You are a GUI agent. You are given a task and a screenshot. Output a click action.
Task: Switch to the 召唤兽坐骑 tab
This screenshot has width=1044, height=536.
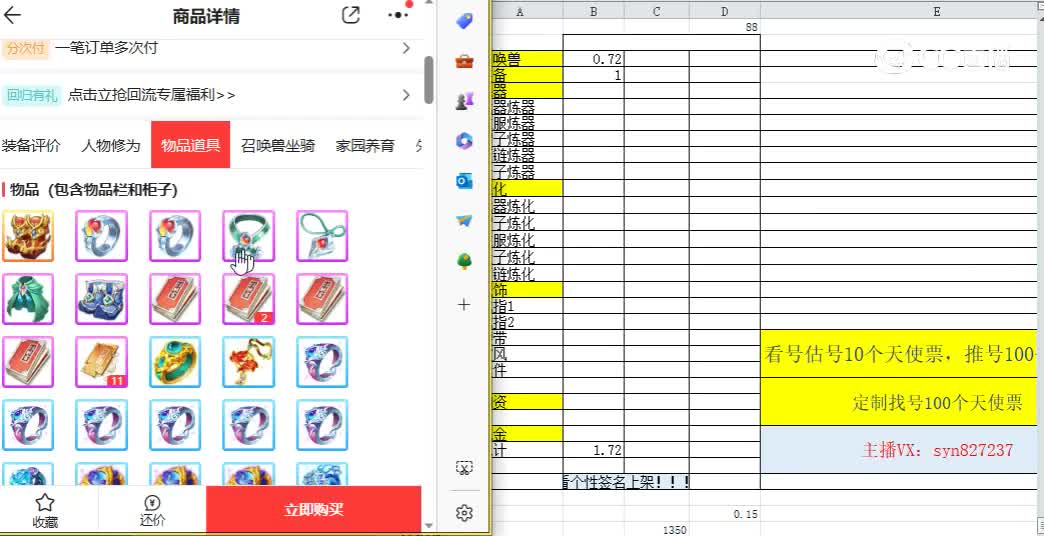(x=278, y=146)
